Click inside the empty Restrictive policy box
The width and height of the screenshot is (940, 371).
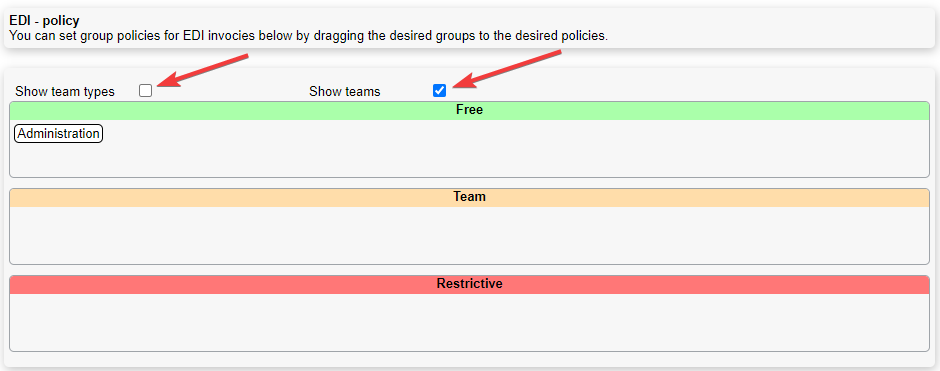469,322
